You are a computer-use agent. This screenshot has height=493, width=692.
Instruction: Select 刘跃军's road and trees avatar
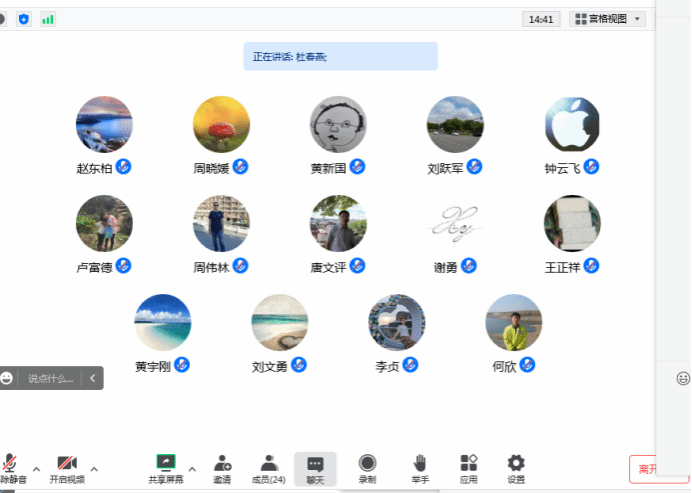tap(455, 124)
